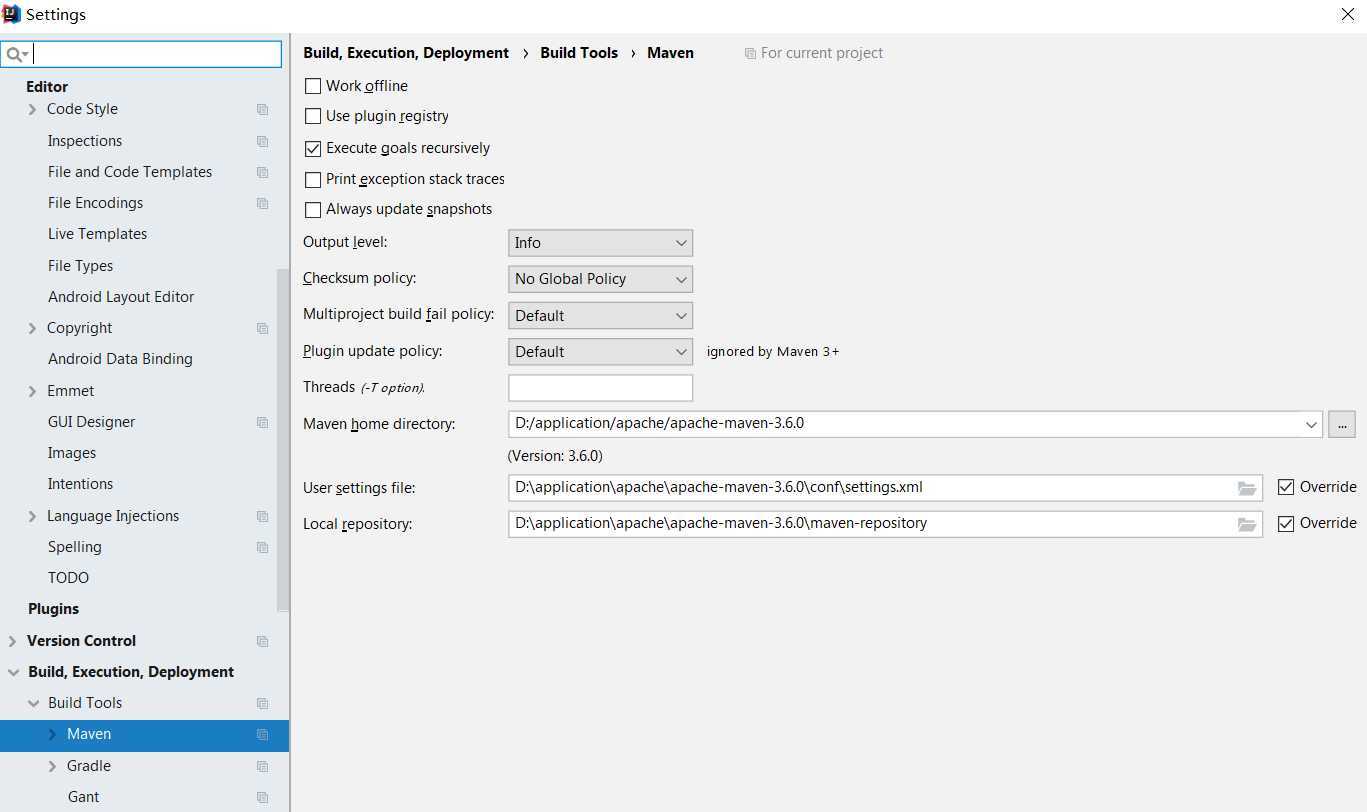
Task: Open Multiproject build fail policy dropdown
Action: click(600, 315)
